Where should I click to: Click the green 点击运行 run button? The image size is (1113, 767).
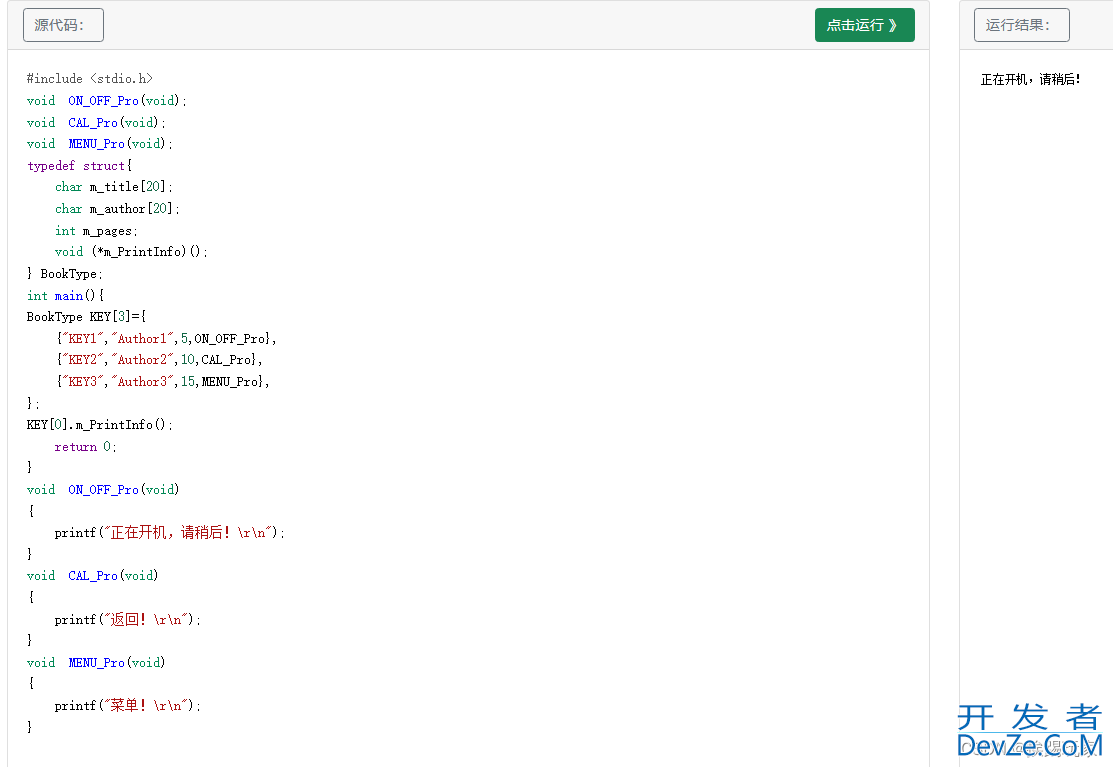(864, 25)
